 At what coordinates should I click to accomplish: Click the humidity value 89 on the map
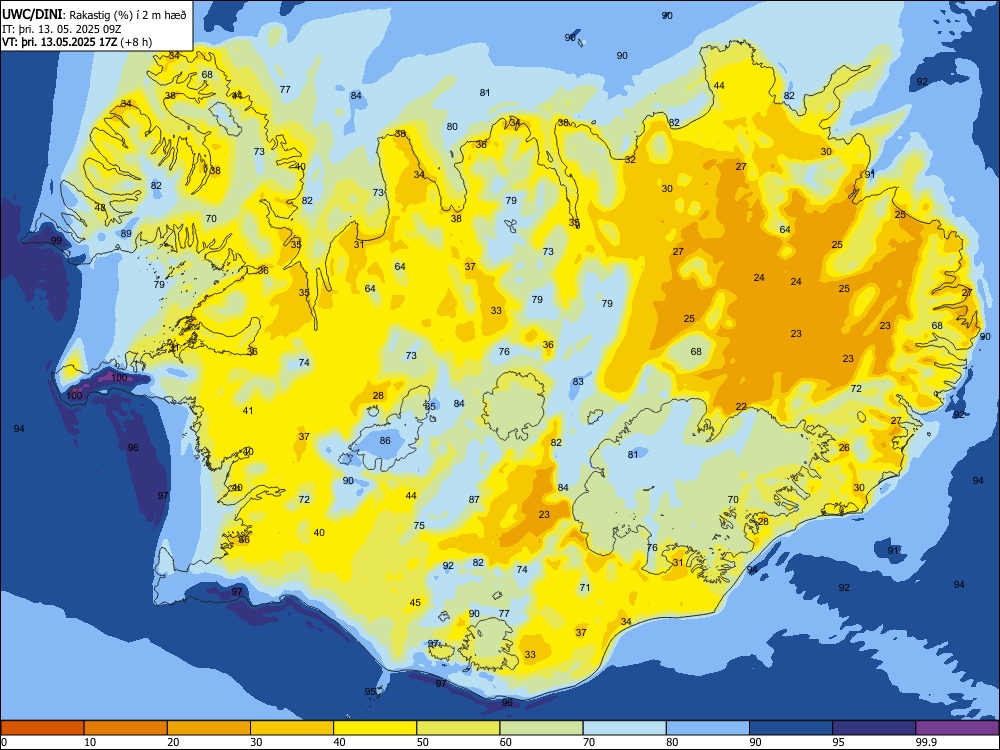point(126,233)
